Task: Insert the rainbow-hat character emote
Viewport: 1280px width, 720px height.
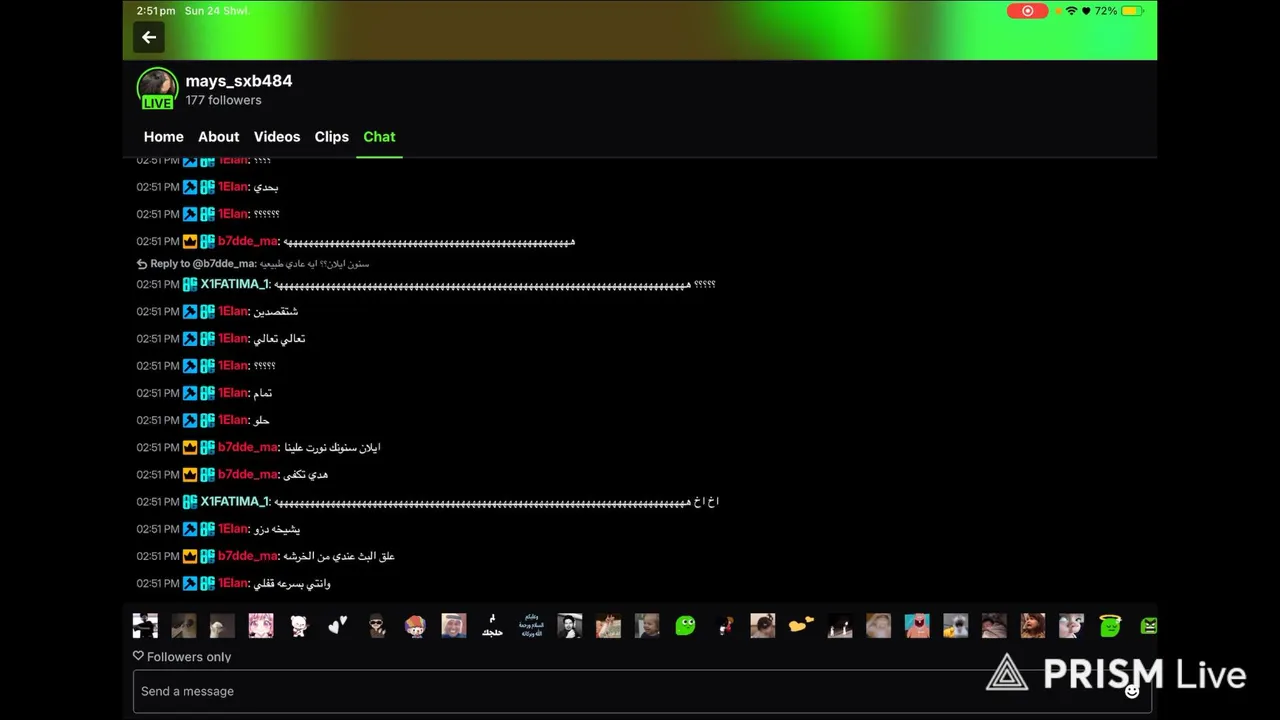Action: click(x=415, y=626)
